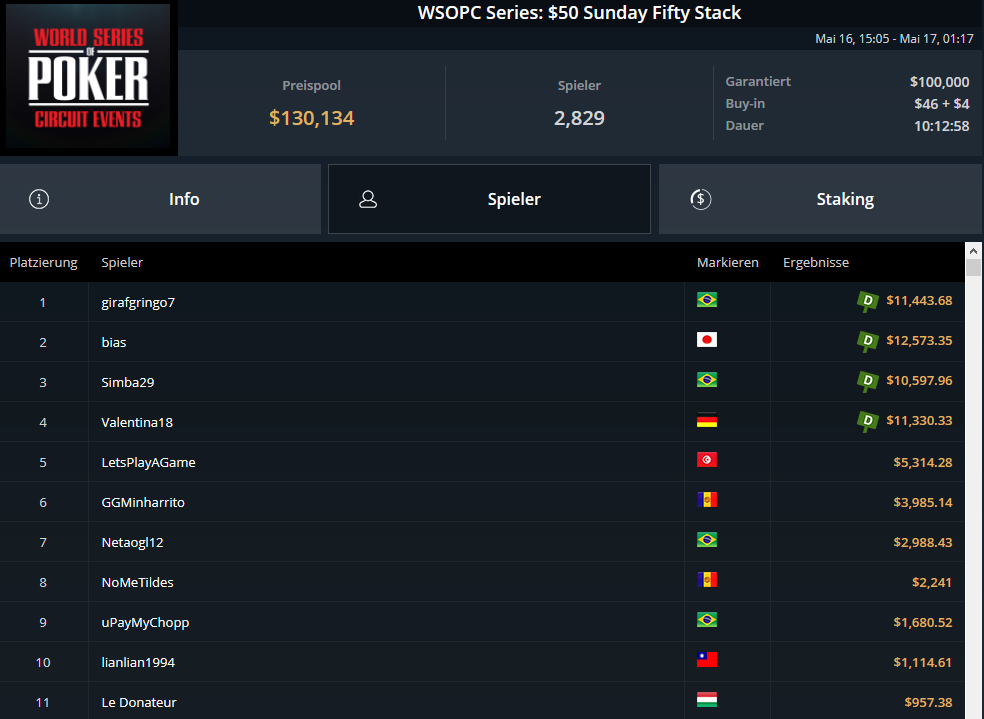Click Simba29's green deal badge icon
984x719 pixels.
[x=868, y=381]
